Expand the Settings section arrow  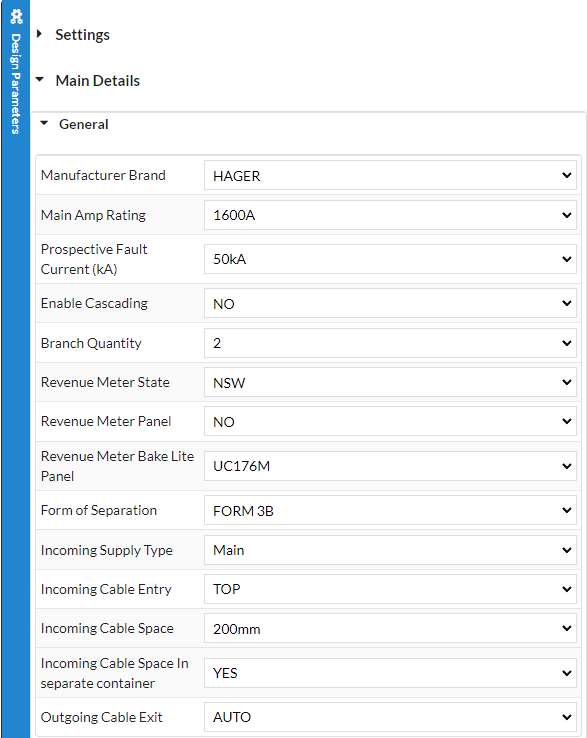[40, 34]
